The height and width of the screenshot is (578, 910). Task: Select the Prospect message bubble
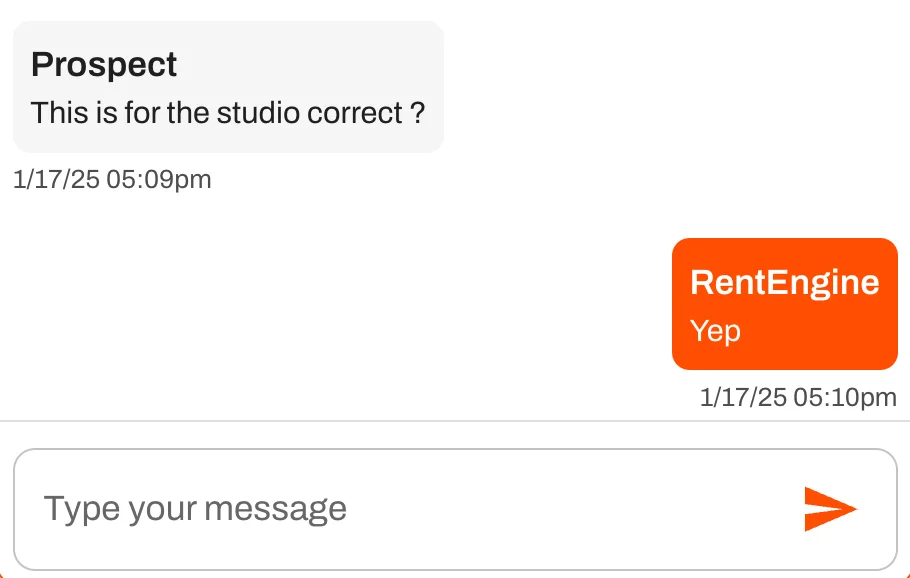pyautogui.click(x=227, y=86)
